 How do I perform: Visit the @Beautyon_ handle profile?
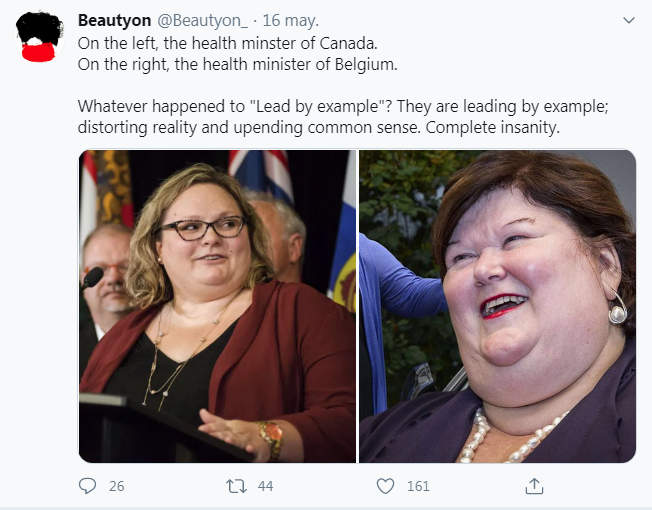point(202,21)
